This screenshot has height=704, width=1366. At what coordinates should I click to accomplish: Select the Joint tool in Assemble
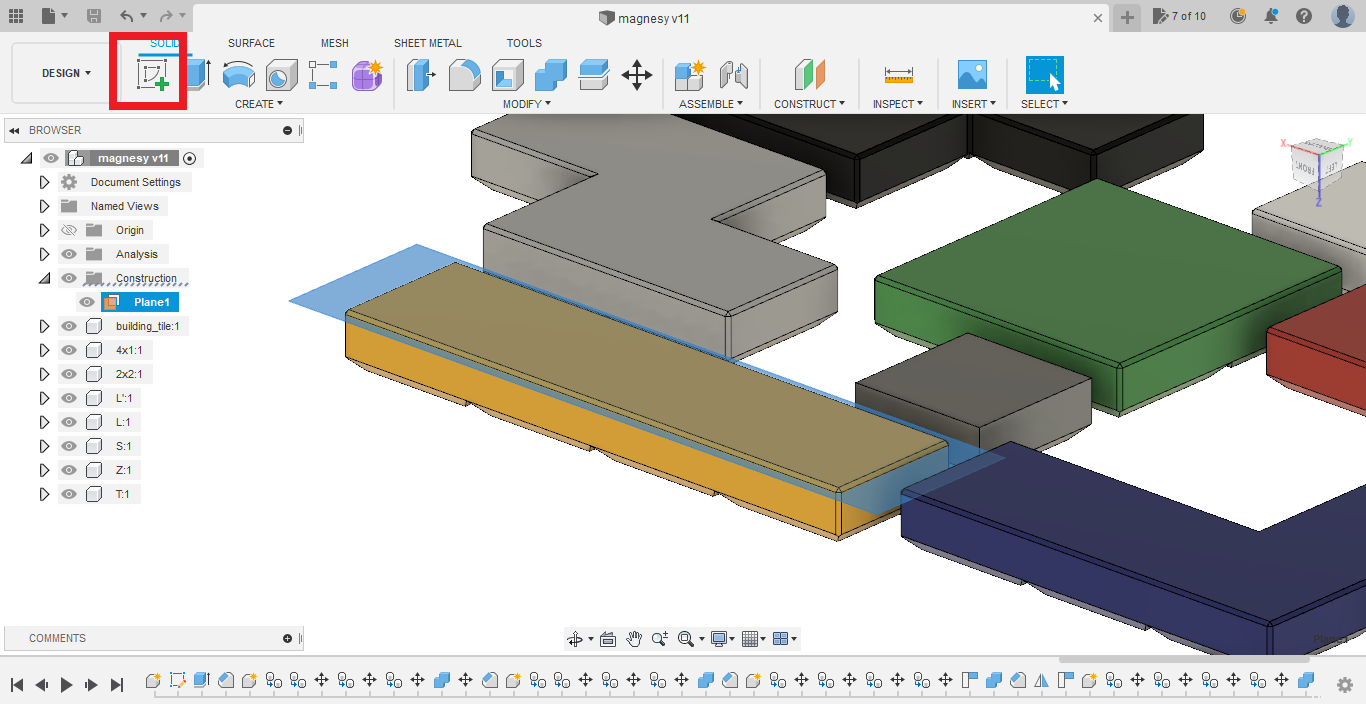tap(734, 75)
